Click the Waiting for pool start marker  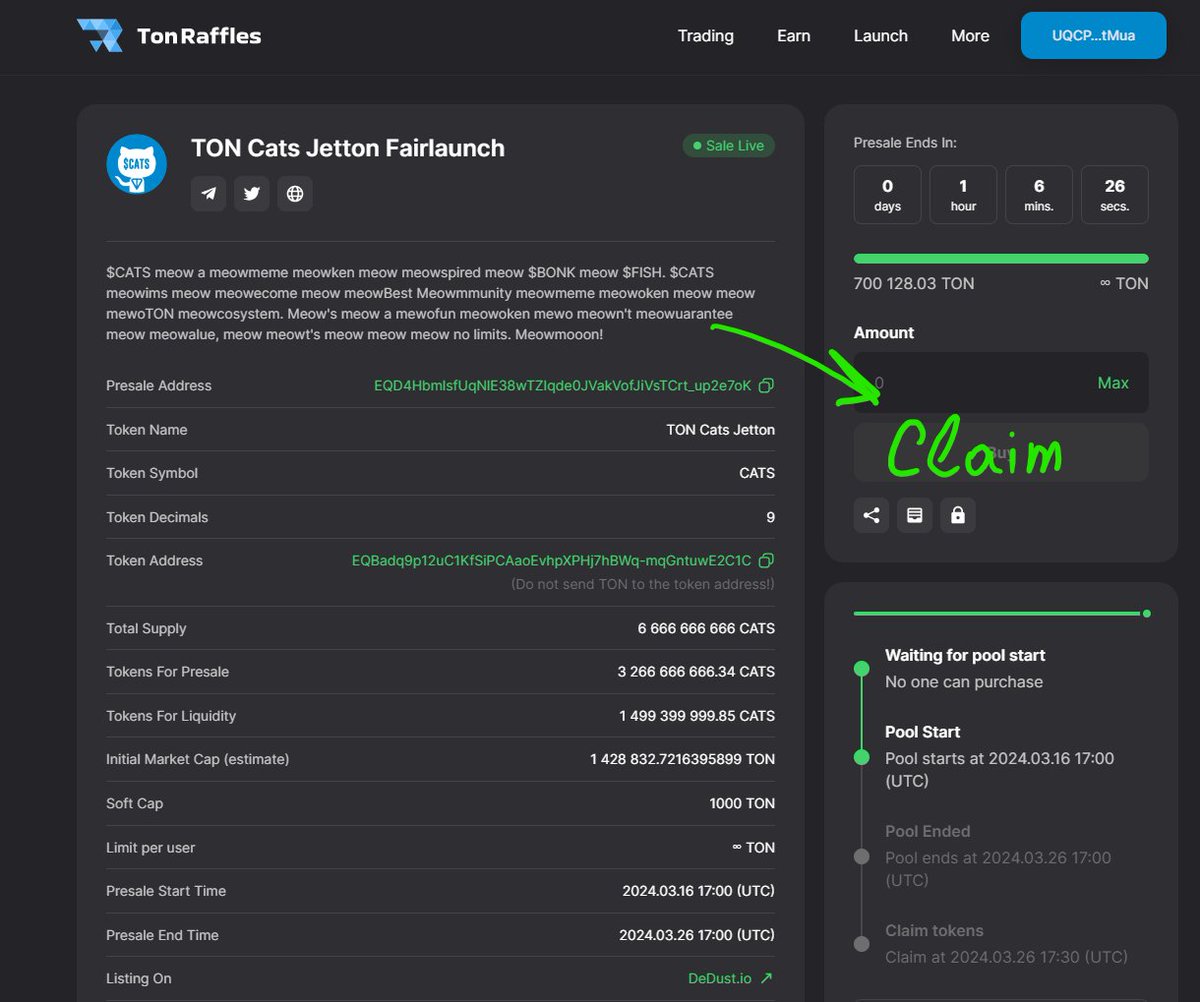(x=861, y=668)
